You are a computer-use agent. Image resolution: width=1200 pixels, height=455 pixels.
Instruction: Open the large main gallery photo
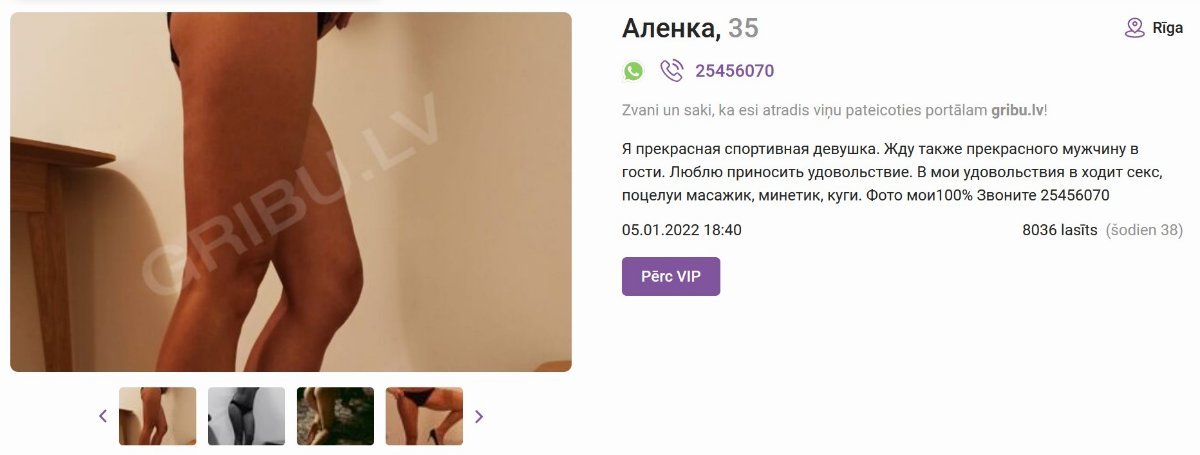click(x=291, y=192)
